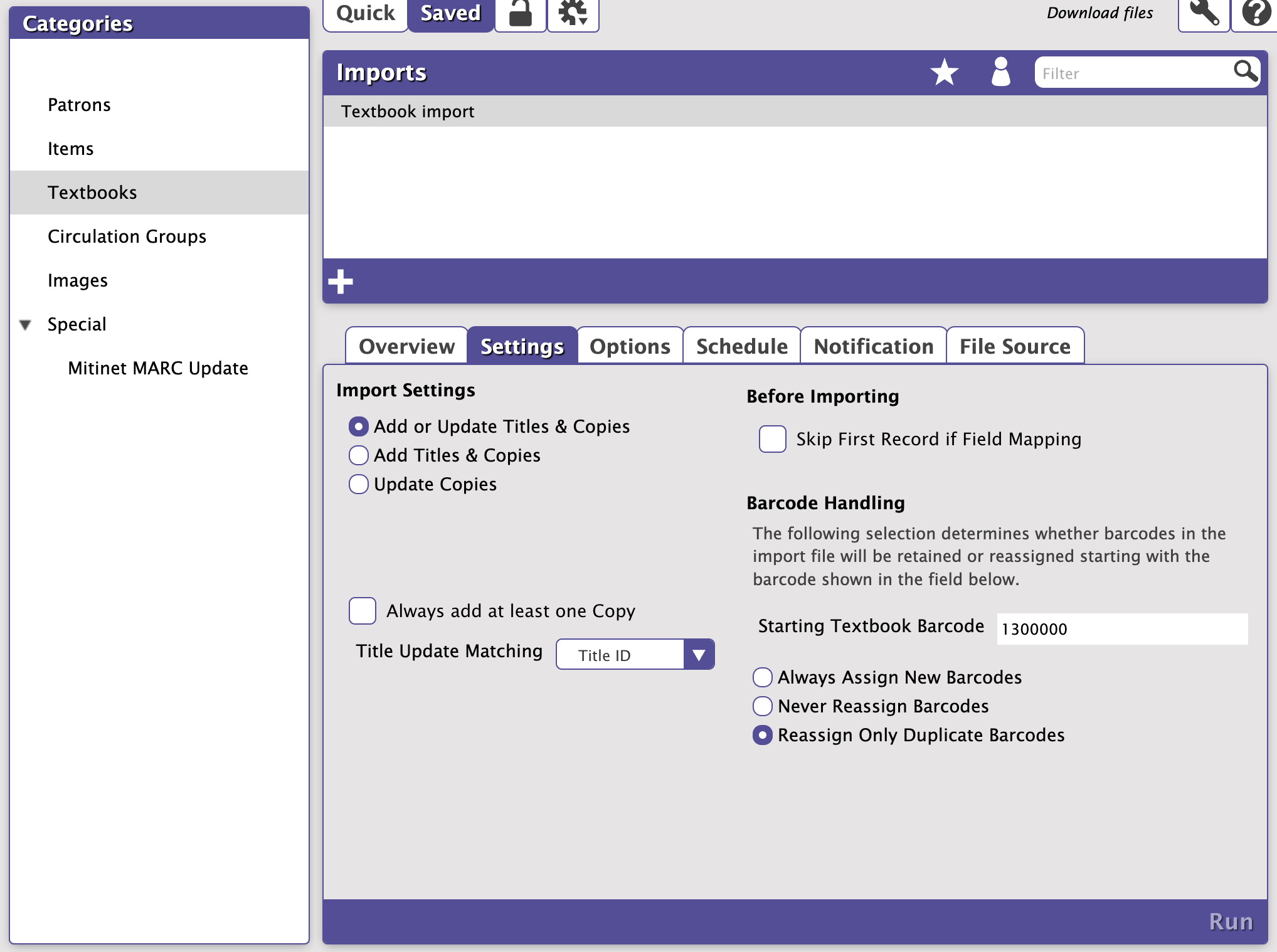The width and height of the screenshot is (1277, 952).
Task: Click the star favorites icon in Imports
Action: 944,72
